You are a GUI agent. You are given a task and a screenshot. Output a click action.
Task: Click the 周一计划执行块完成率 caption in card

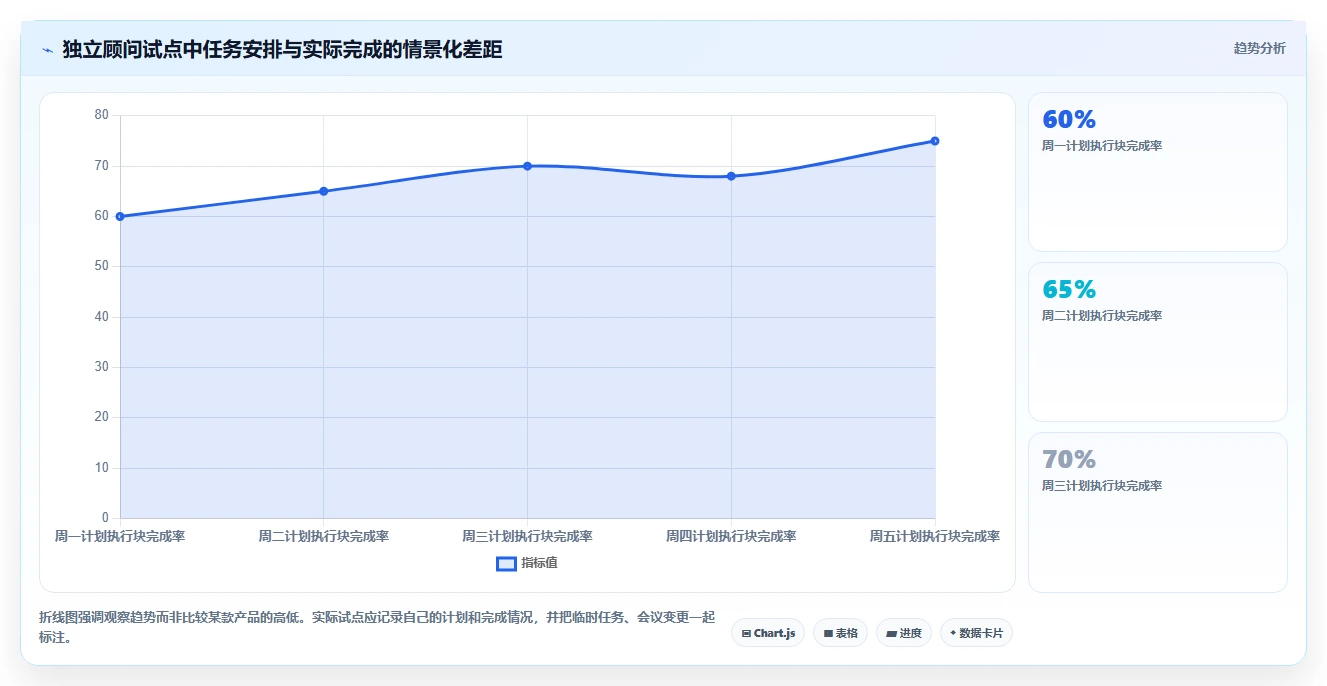(x=1102, y=146)
